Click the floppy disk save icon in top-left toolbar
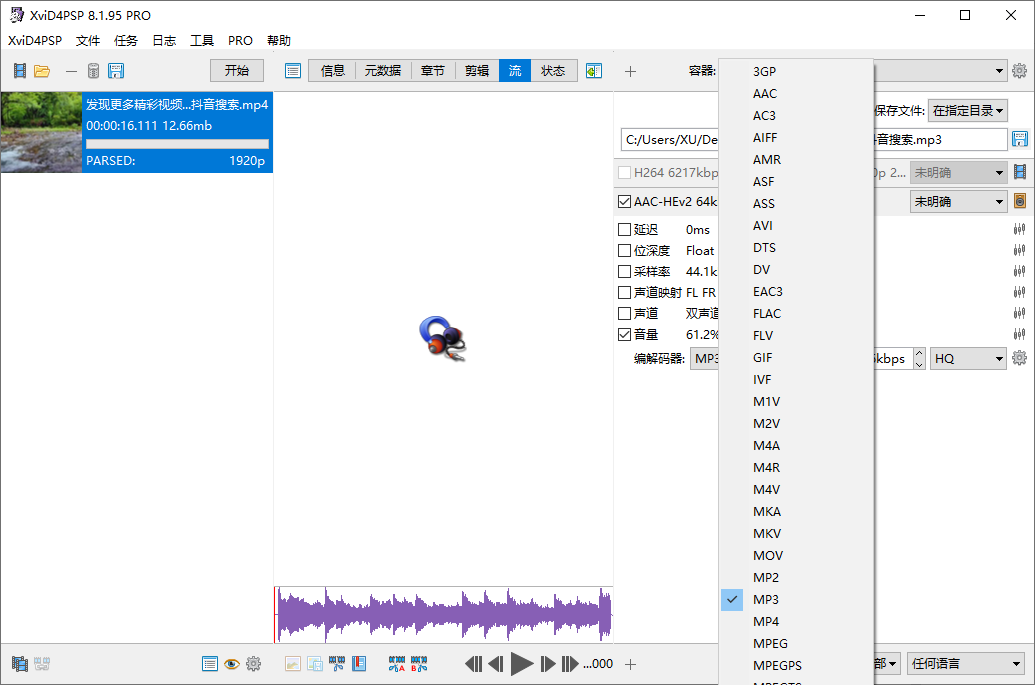This screenshot has width=1035, height=685. coord(116,71)
